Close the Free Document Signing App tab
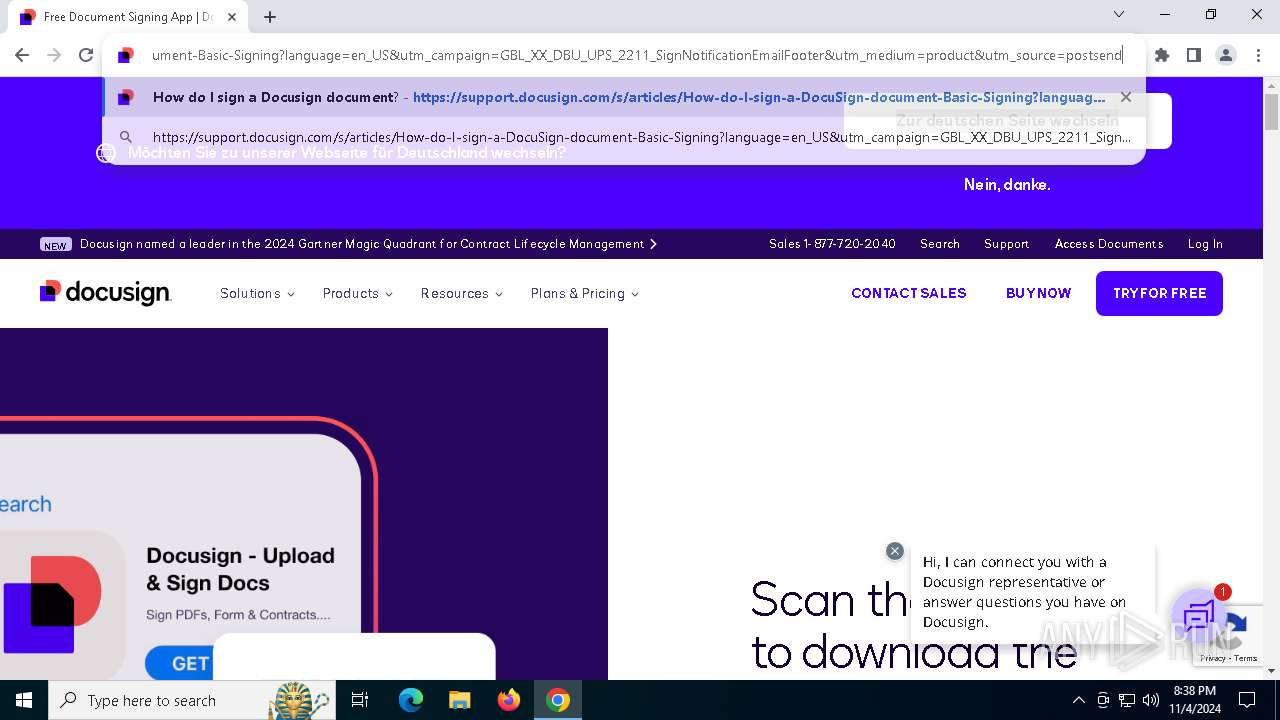The height and width of the screenshot is (720, 1280). 232,17
